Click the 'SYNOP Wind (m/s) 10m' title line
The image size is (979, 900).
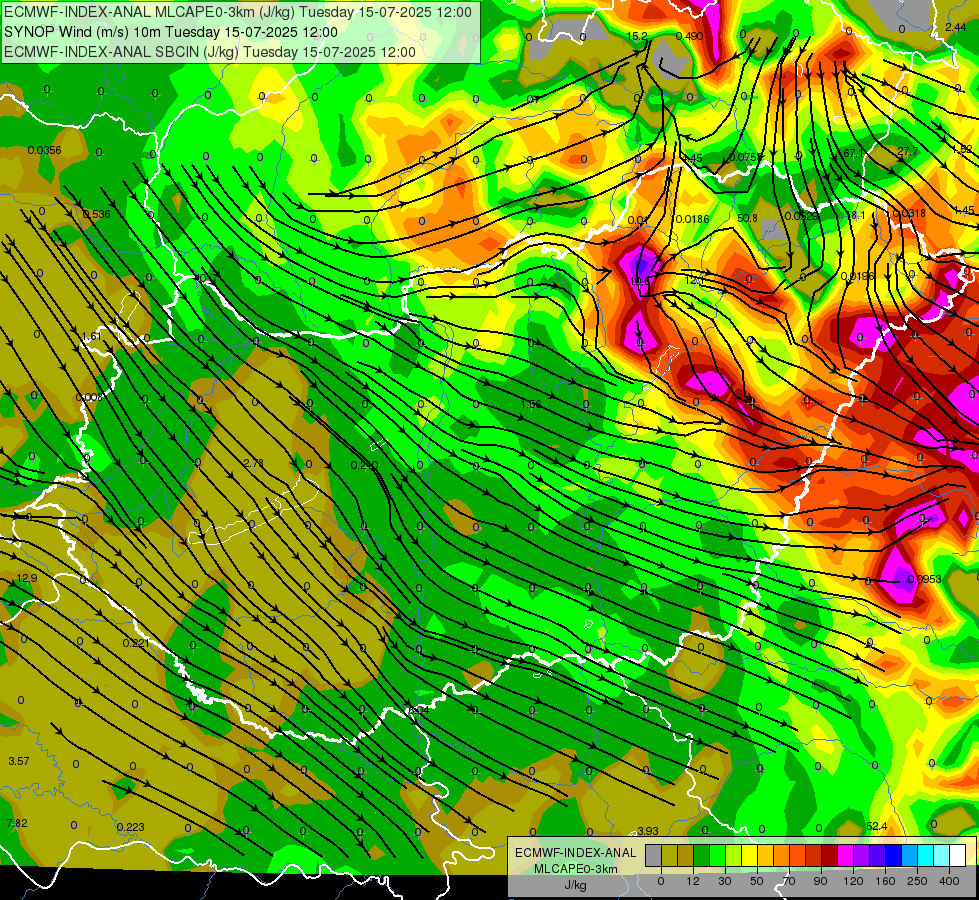pyautogui.click(x=170, y=32)
